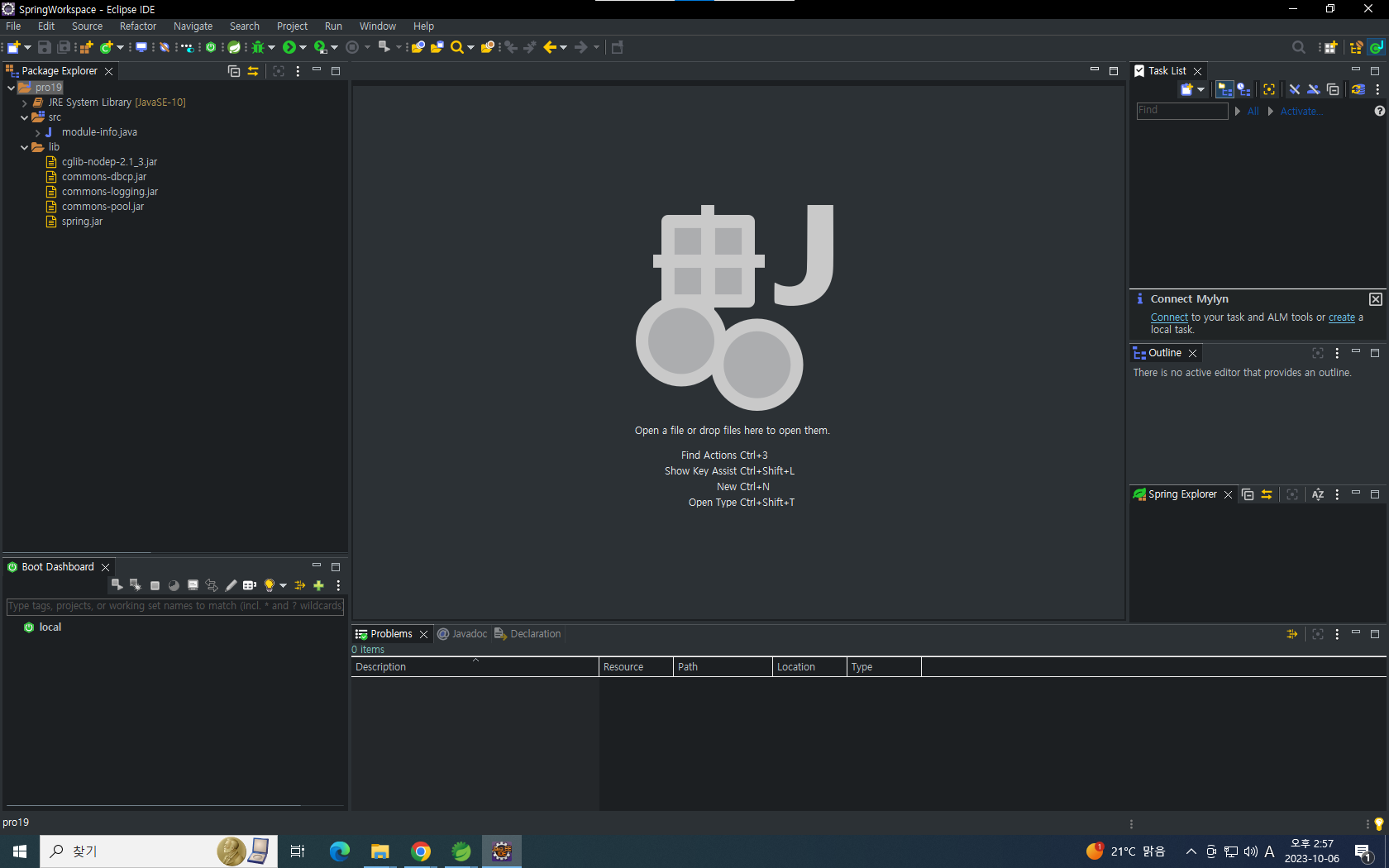Click the create local task link
Viewport: 1389px width, 868px height.
point(1342,317)
